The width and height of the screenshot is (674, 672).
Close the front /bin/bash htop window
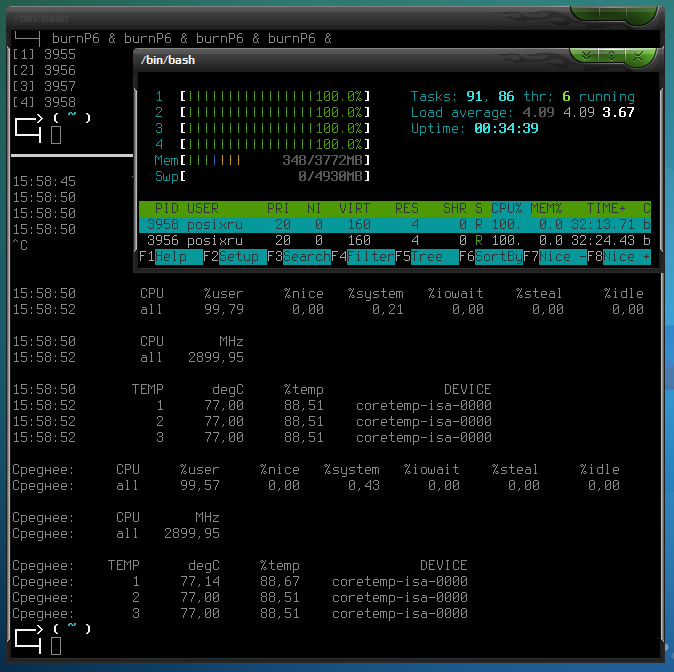click(638, 56)
